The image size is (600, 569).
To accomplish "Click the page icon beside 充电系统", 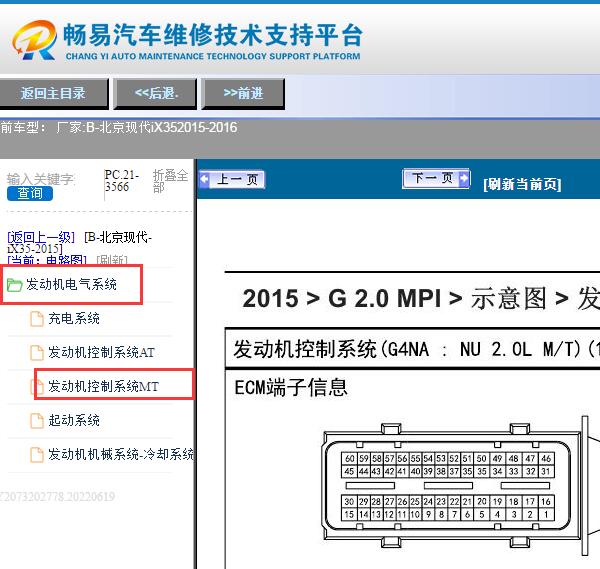I will pos(37,319).
